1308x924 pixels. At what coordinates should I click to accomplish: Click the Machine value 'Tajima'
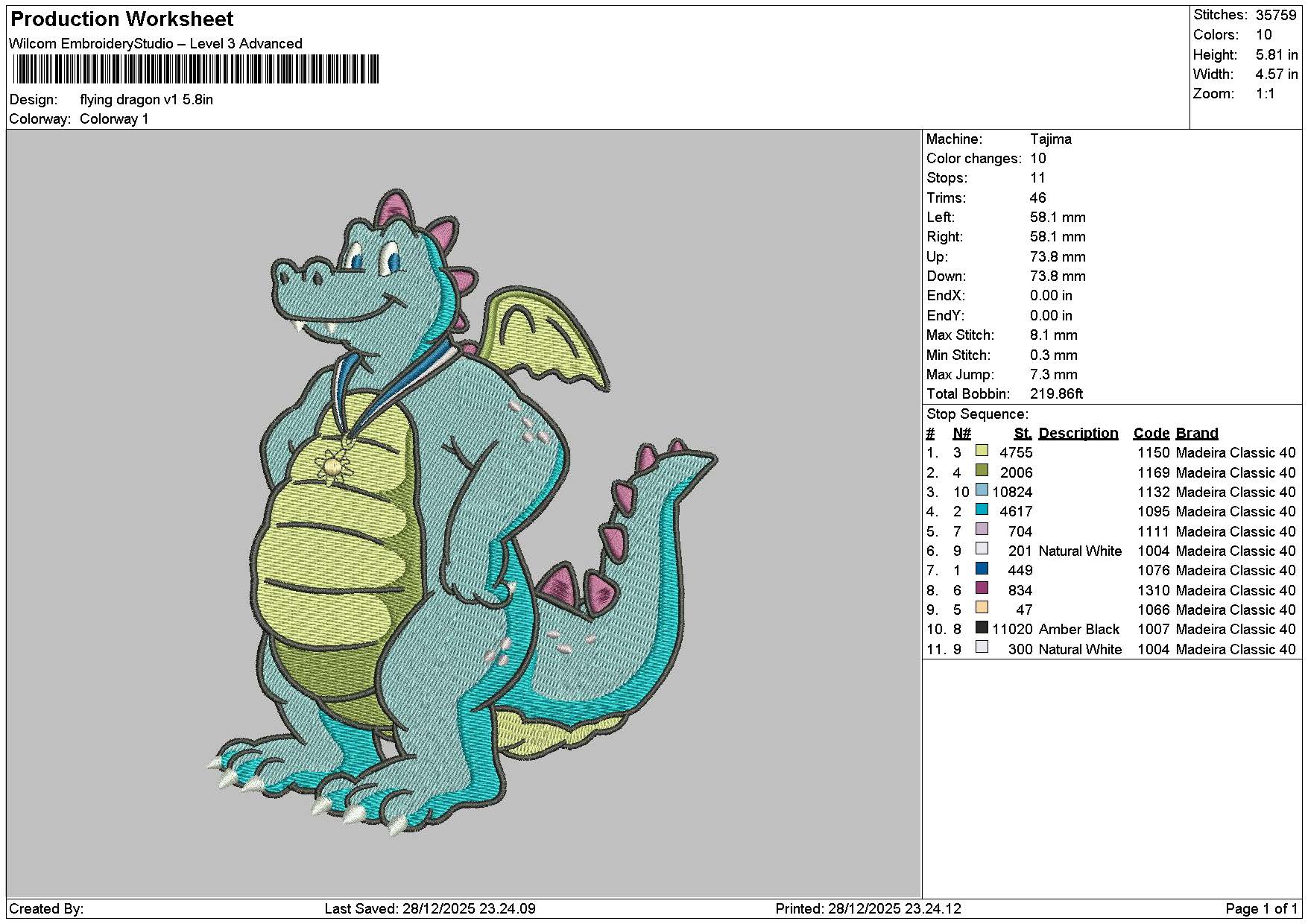click(x=1051, y=139)
